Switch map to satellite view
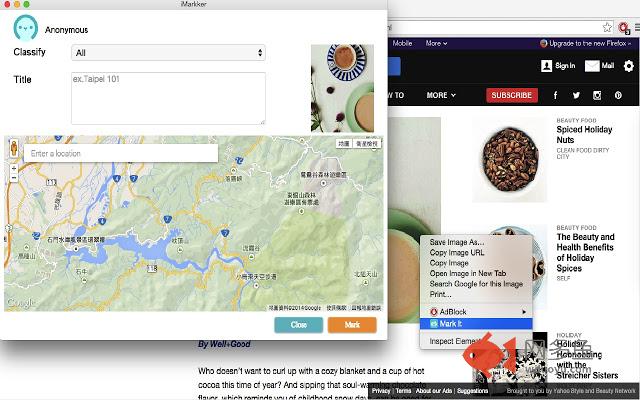 [x=367, y=144]
